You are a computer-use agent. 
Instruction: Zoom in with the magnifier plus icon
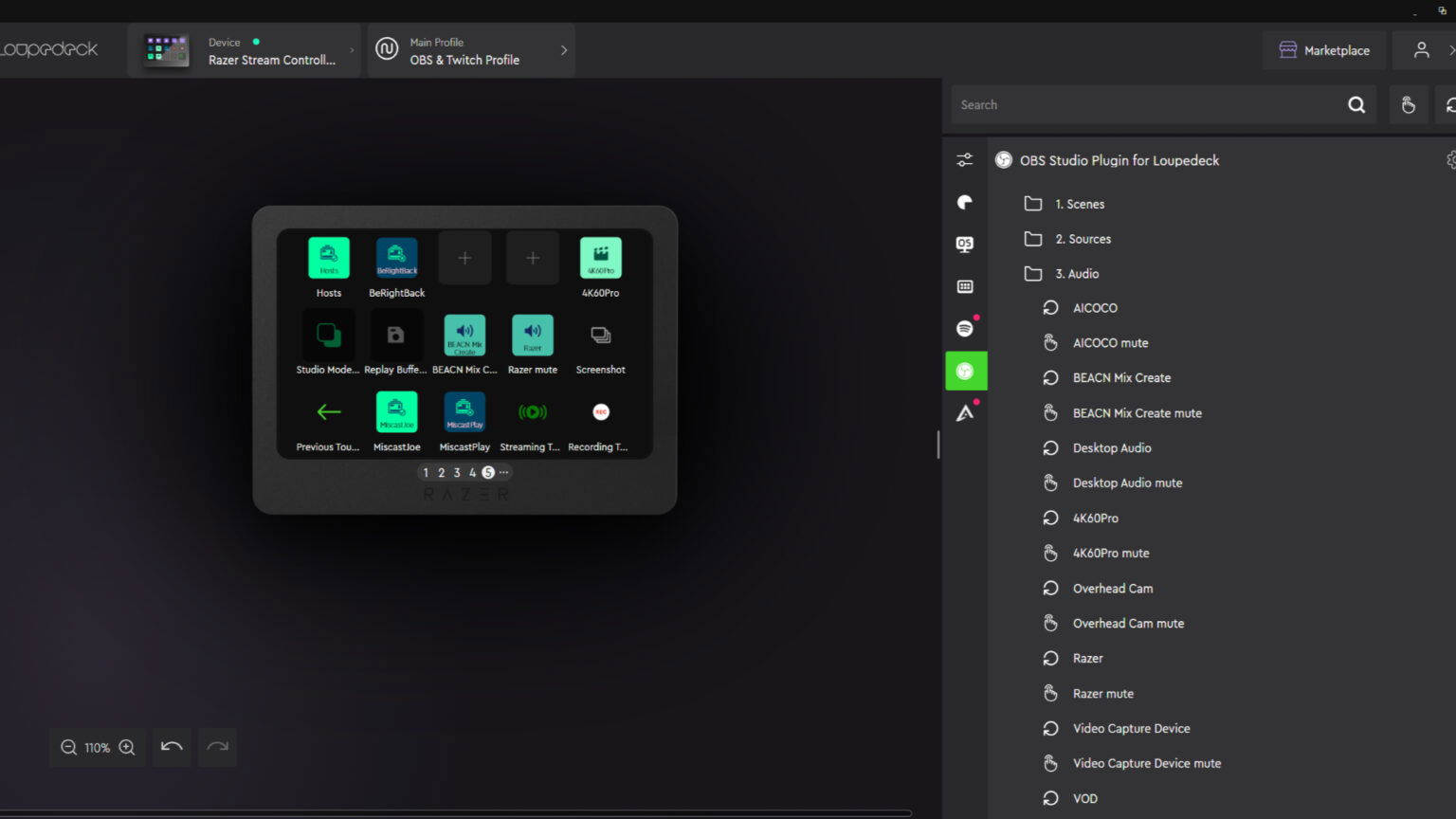click(x=127, y=747)
